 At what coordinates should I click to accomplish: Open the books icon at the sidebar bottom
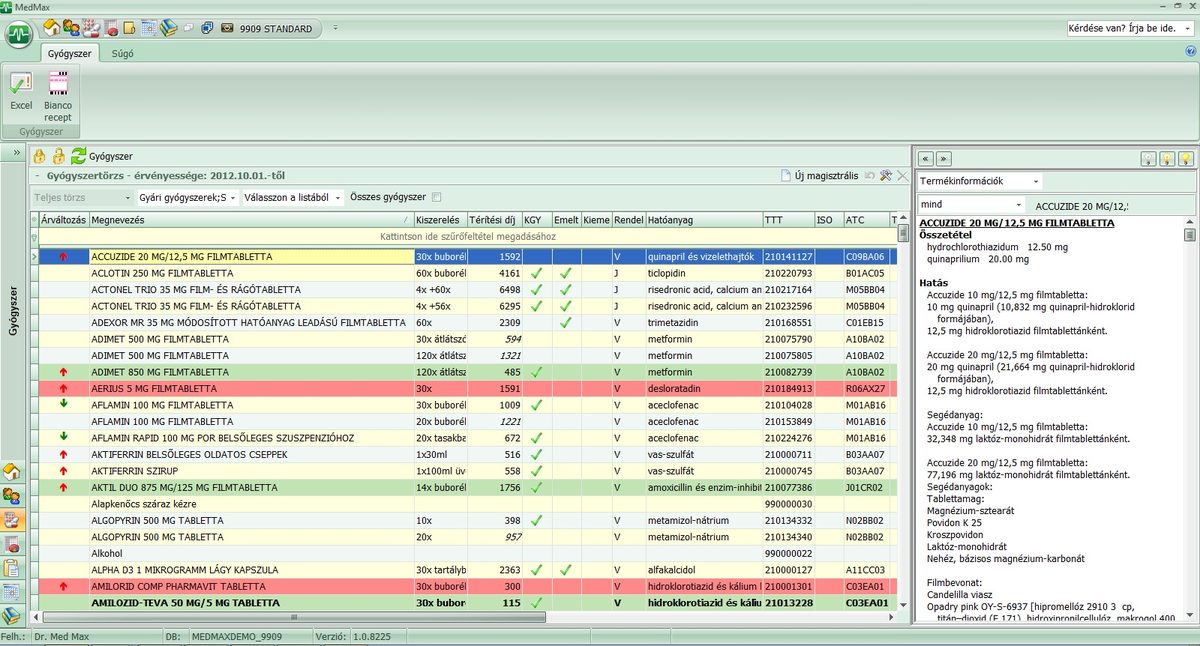pos(12,616)
